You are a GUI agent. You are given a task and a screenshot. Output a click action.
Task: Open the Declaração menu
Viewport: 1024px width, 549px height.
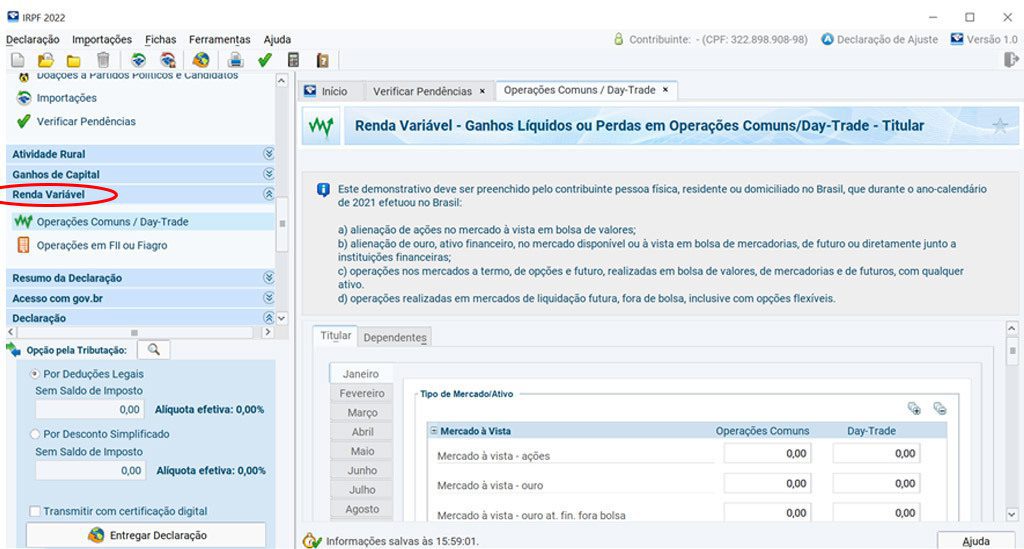point(33,39)
